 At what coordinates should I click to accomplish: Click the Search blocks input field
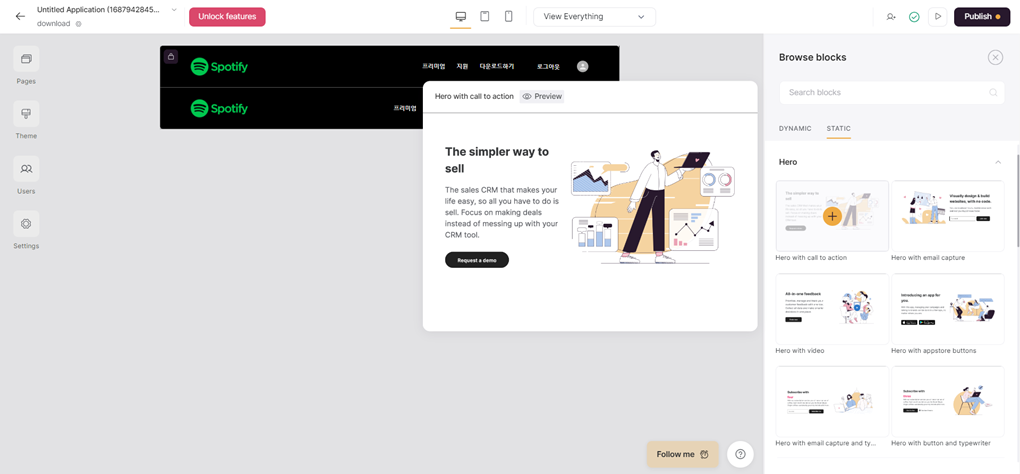point(892,92)
